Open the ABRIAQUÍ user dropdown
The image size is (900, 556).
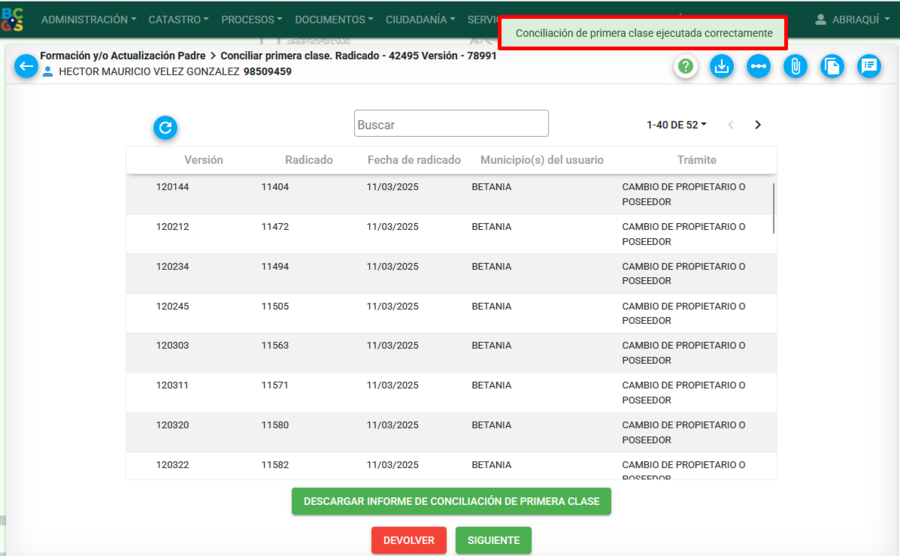852,20
